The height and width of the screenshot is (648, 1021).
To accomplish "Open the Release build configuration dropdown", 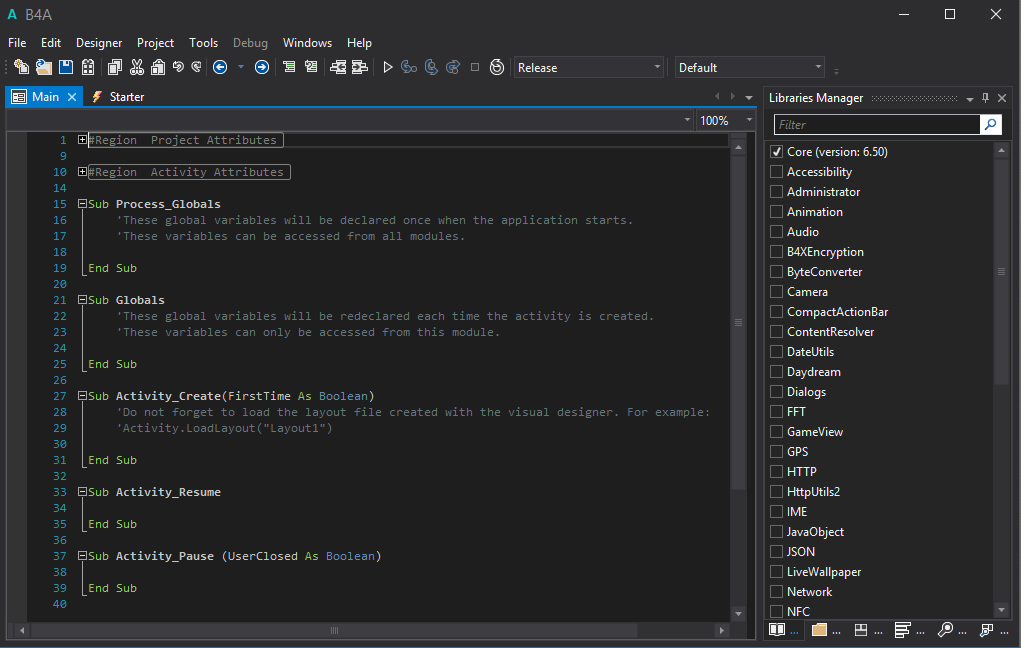I will 589,67.
